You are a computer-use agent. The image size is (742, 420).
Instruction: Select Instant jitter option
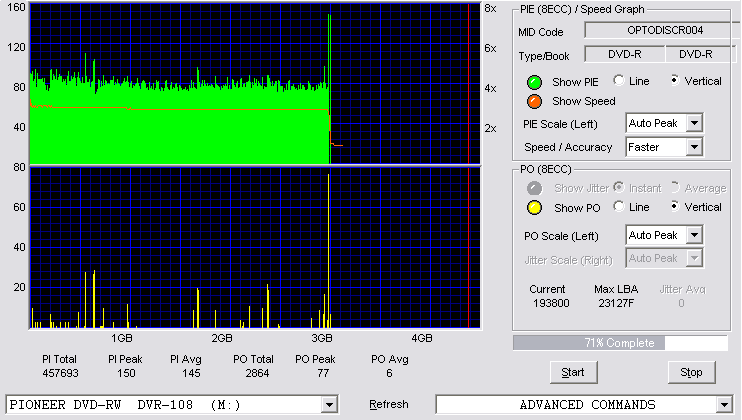pyautogui.click(x=618, y=187)
